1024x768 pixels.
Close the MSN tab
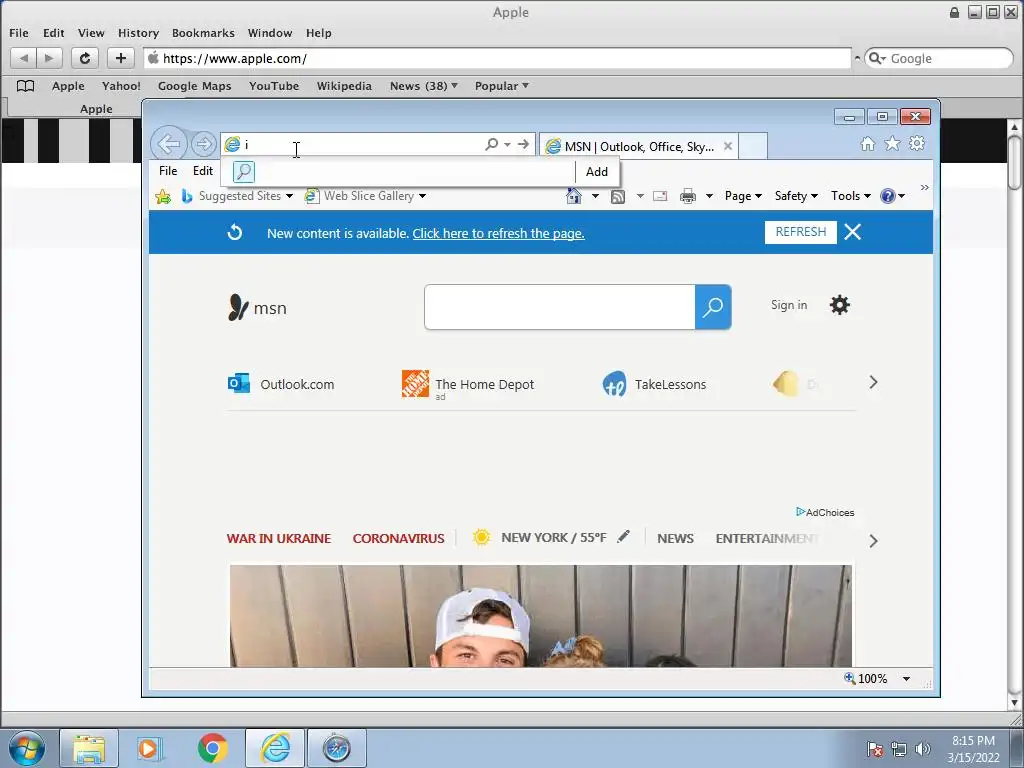tap(728, 146)
